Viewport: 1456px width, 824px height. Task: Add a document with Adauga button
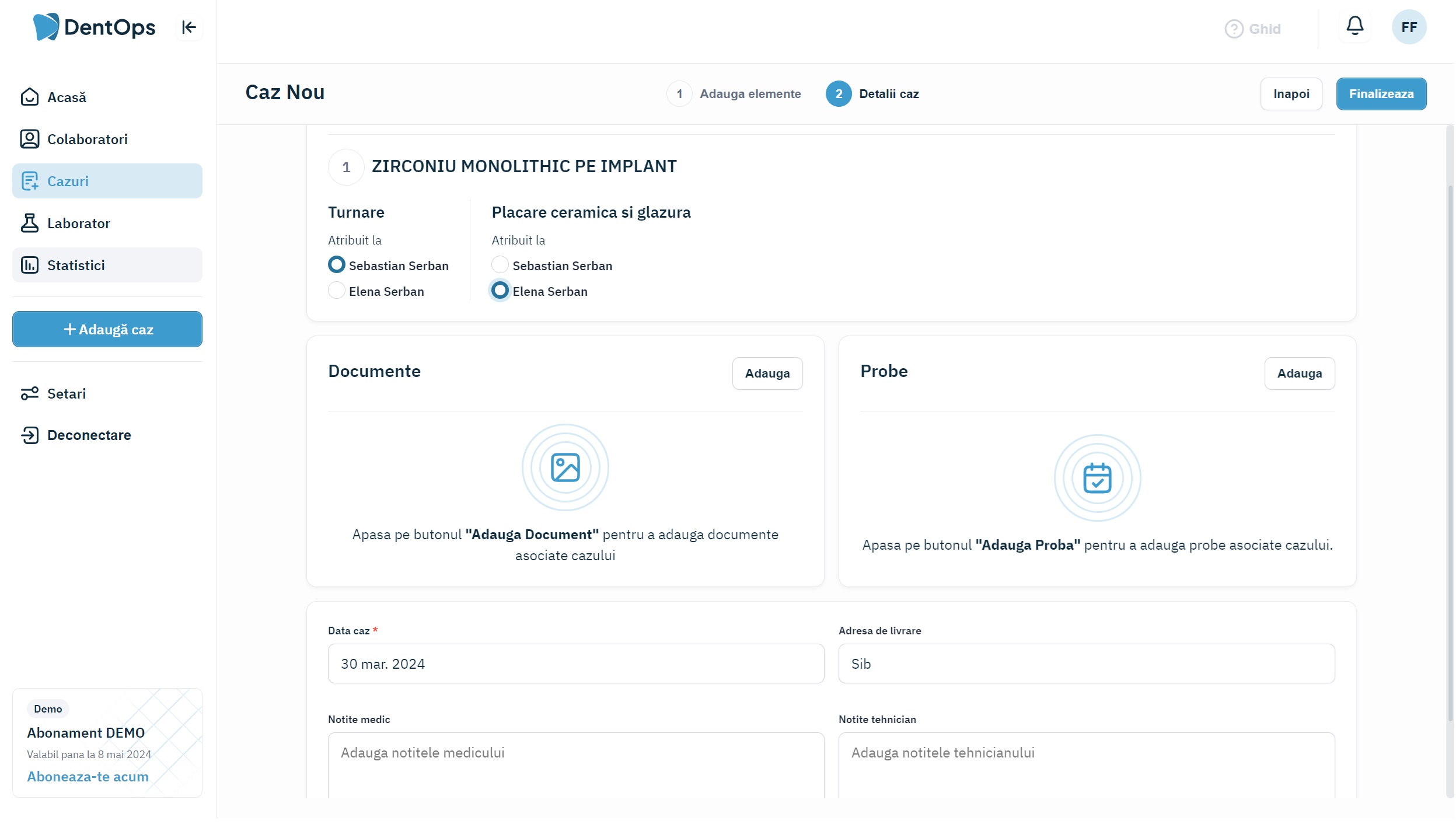click(767, 374)
